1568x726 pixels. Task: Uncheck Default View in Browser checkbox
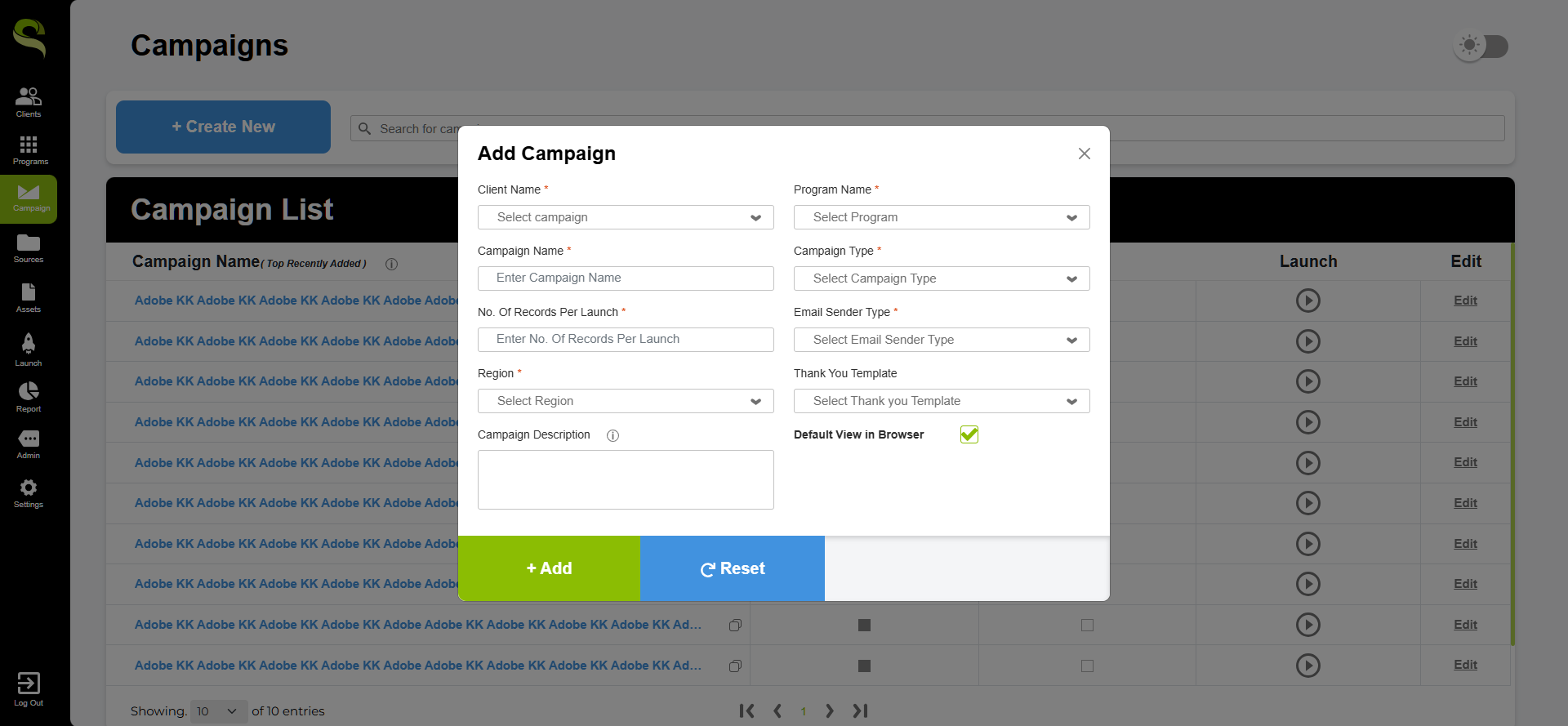click(x=969, y=434)
